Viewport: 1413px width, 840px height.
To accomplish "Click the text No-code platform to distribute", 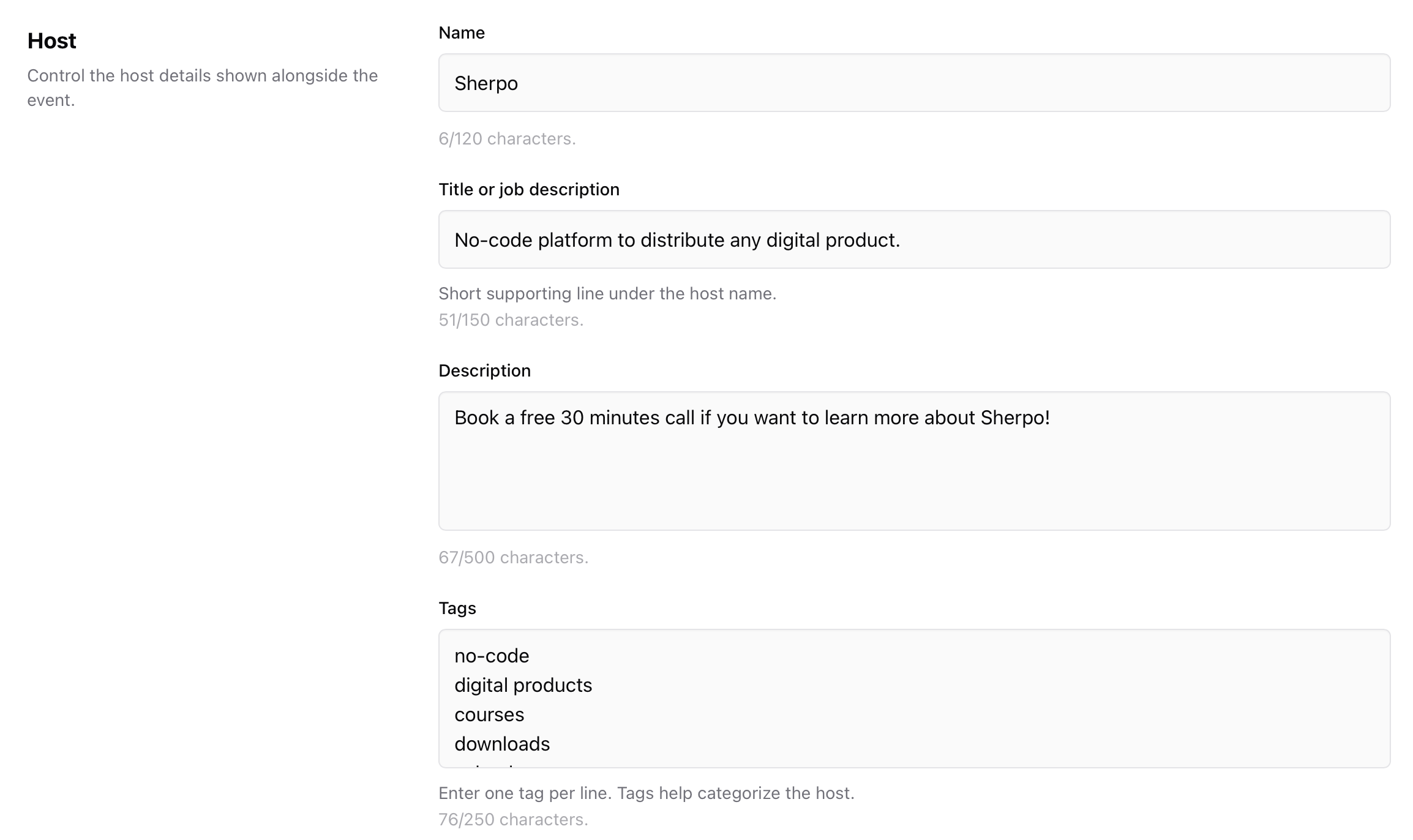I will click(x=677, y=239).
